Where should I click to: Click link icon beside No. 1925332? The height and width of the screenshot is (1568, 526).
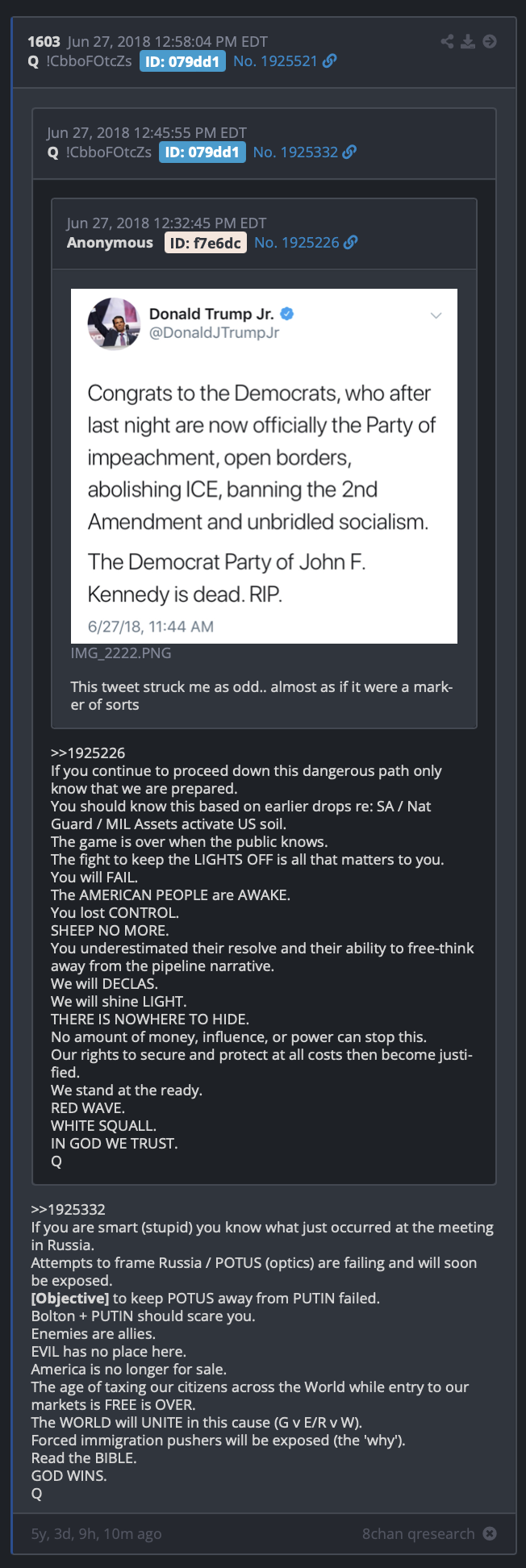click(349, 152)
